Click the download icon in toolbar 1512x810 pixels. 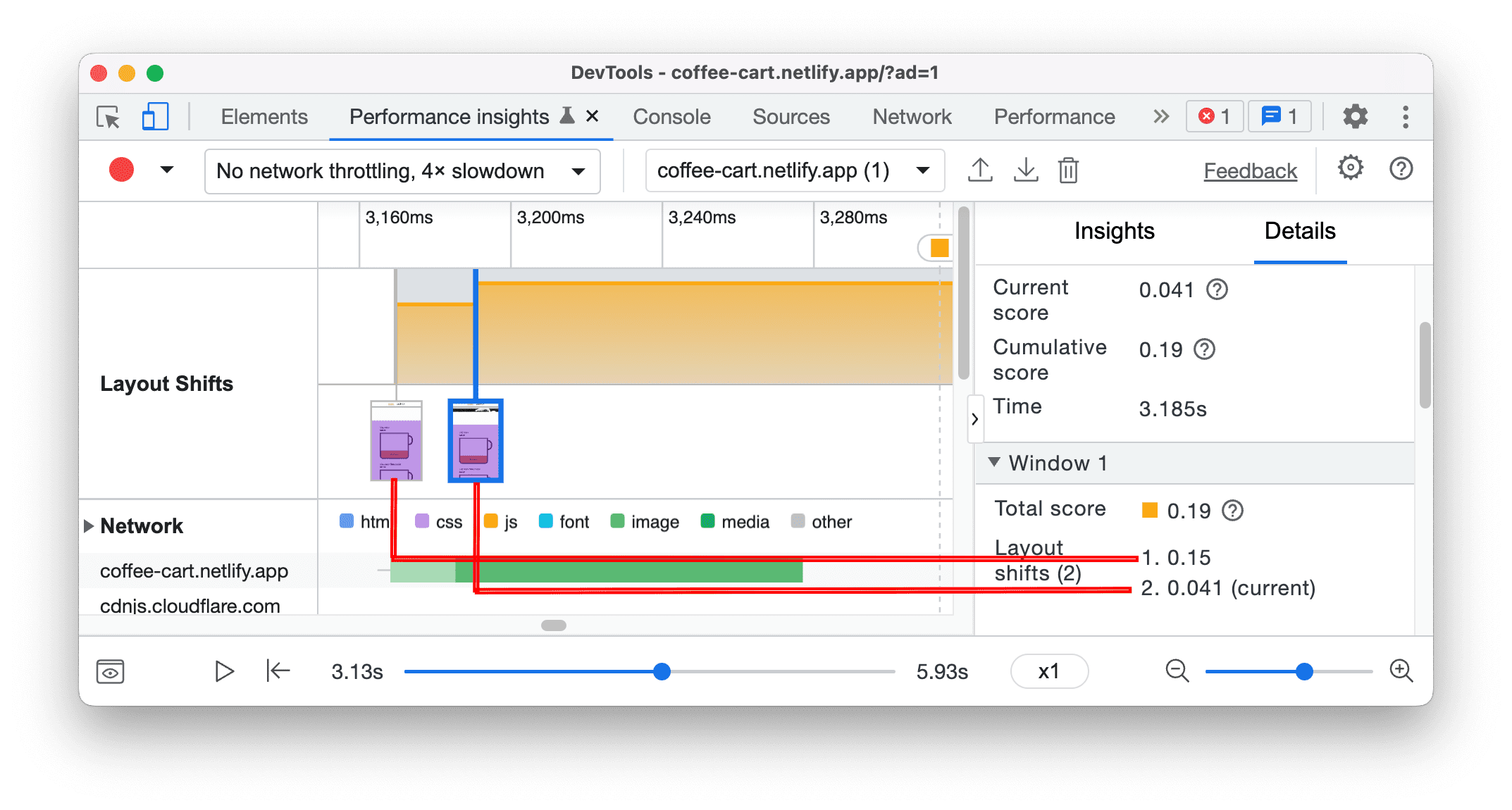[1025, 170]
